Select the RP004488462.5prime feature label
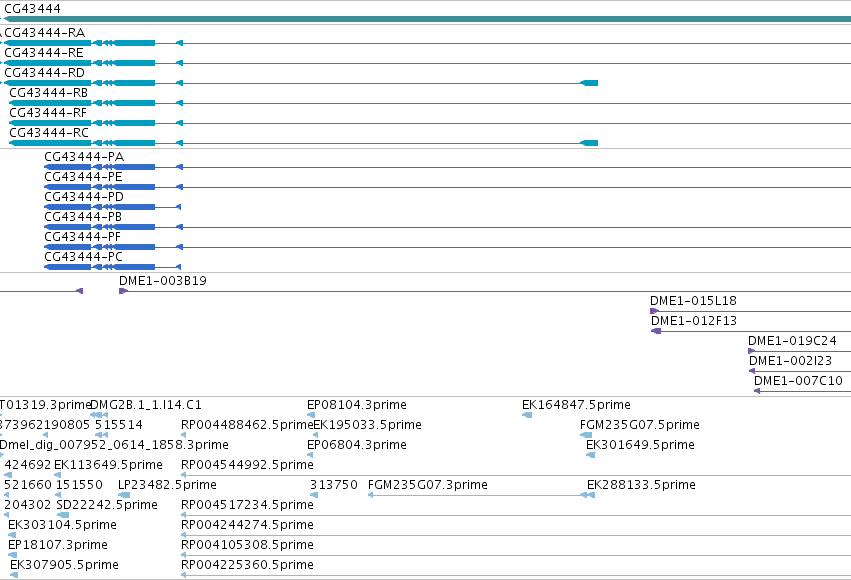 (x=247, y=425)
